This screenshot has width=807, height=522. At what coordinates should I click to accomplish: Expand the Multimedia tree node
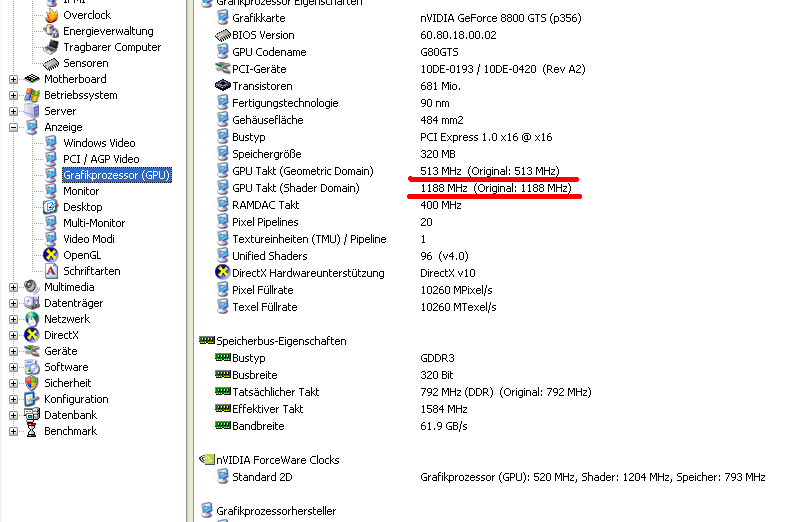point(13,287)
